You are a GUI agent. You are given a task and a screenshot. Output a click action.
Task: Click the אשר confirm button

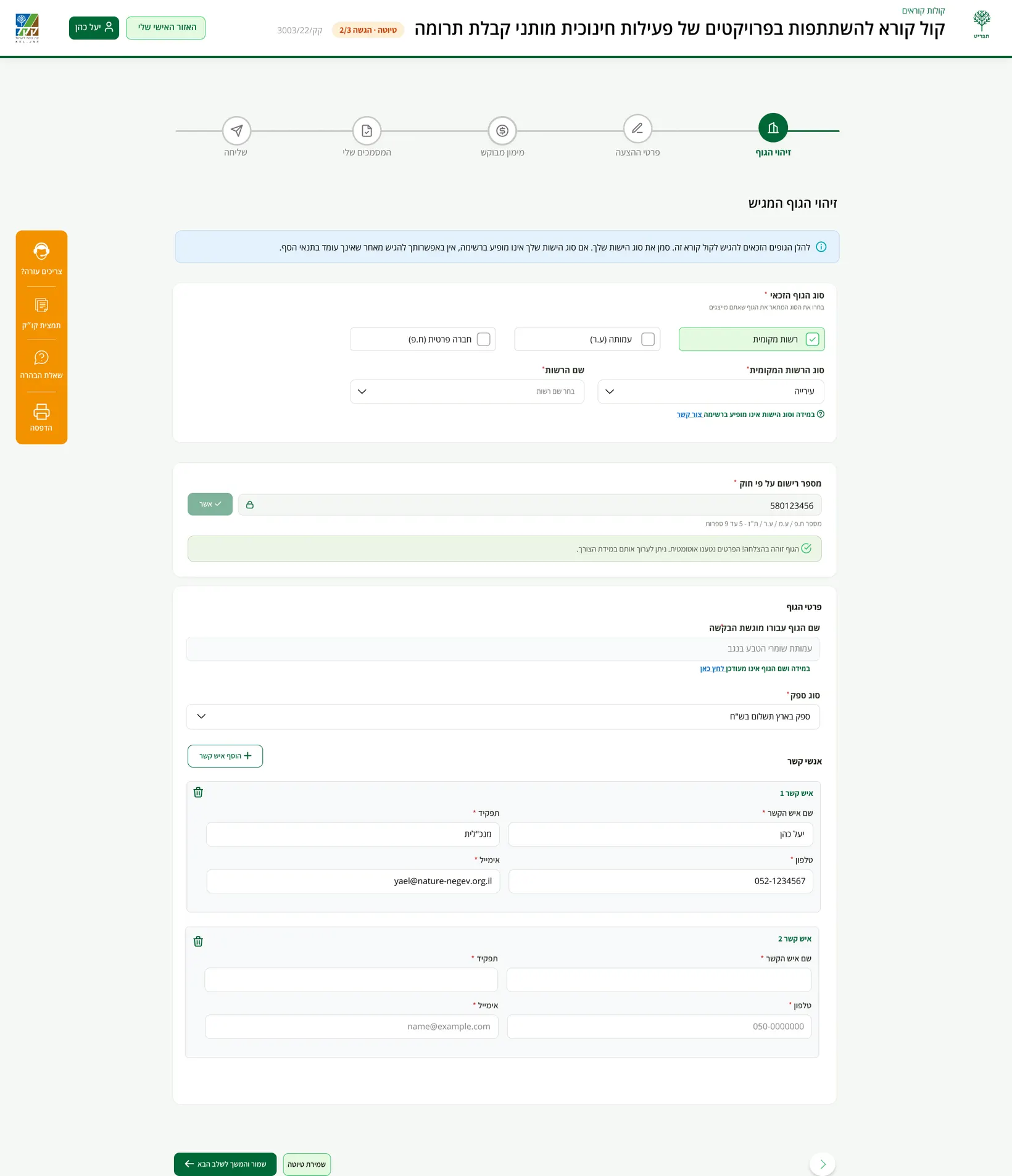point(210,504)
